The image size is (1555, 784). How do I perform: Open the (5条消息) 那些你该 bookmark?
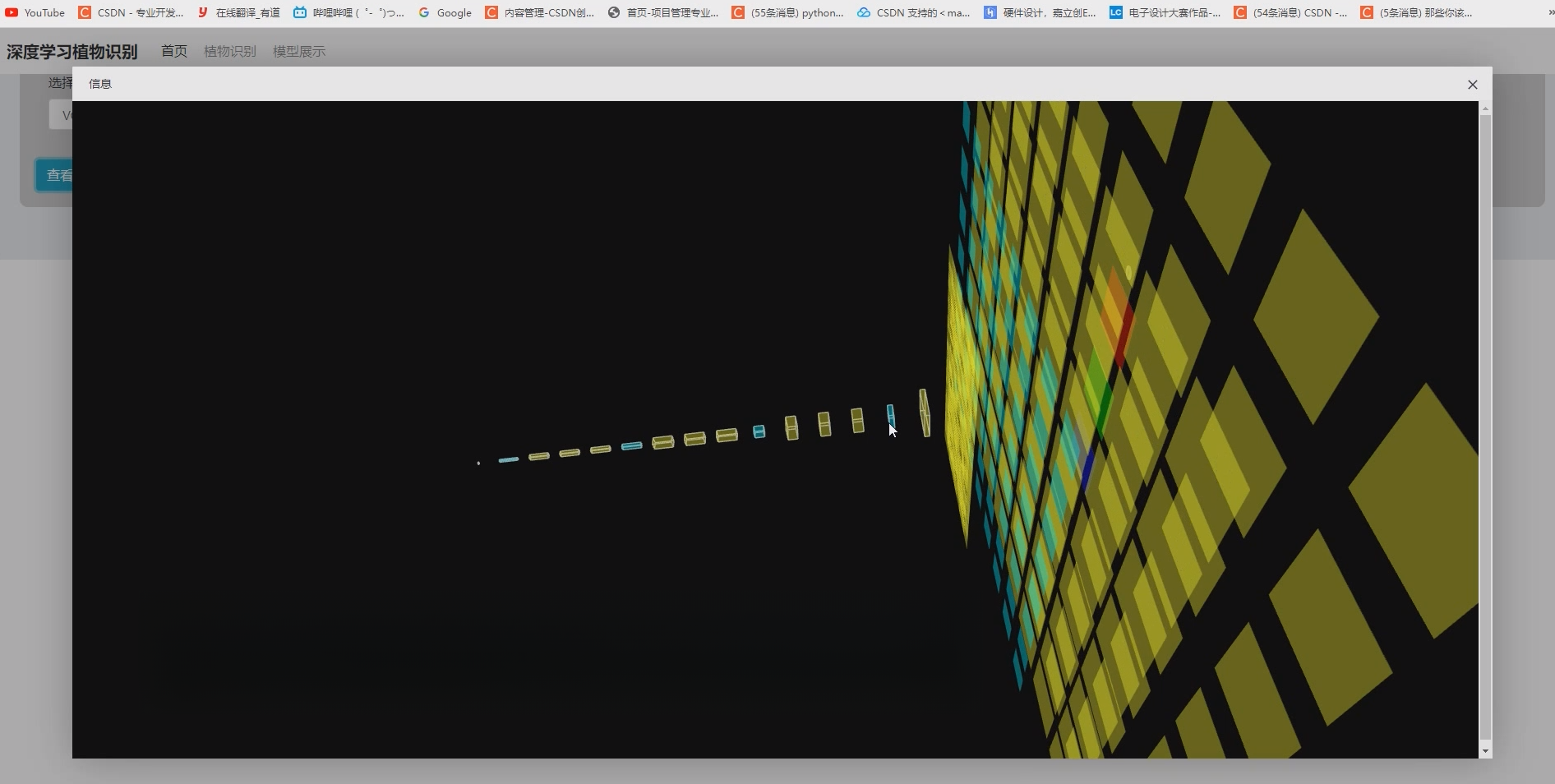(x=1417, y=12)
